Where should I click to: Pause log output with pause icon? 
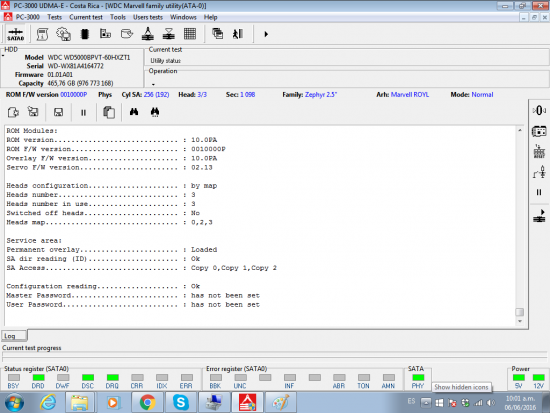coord(83,113)
